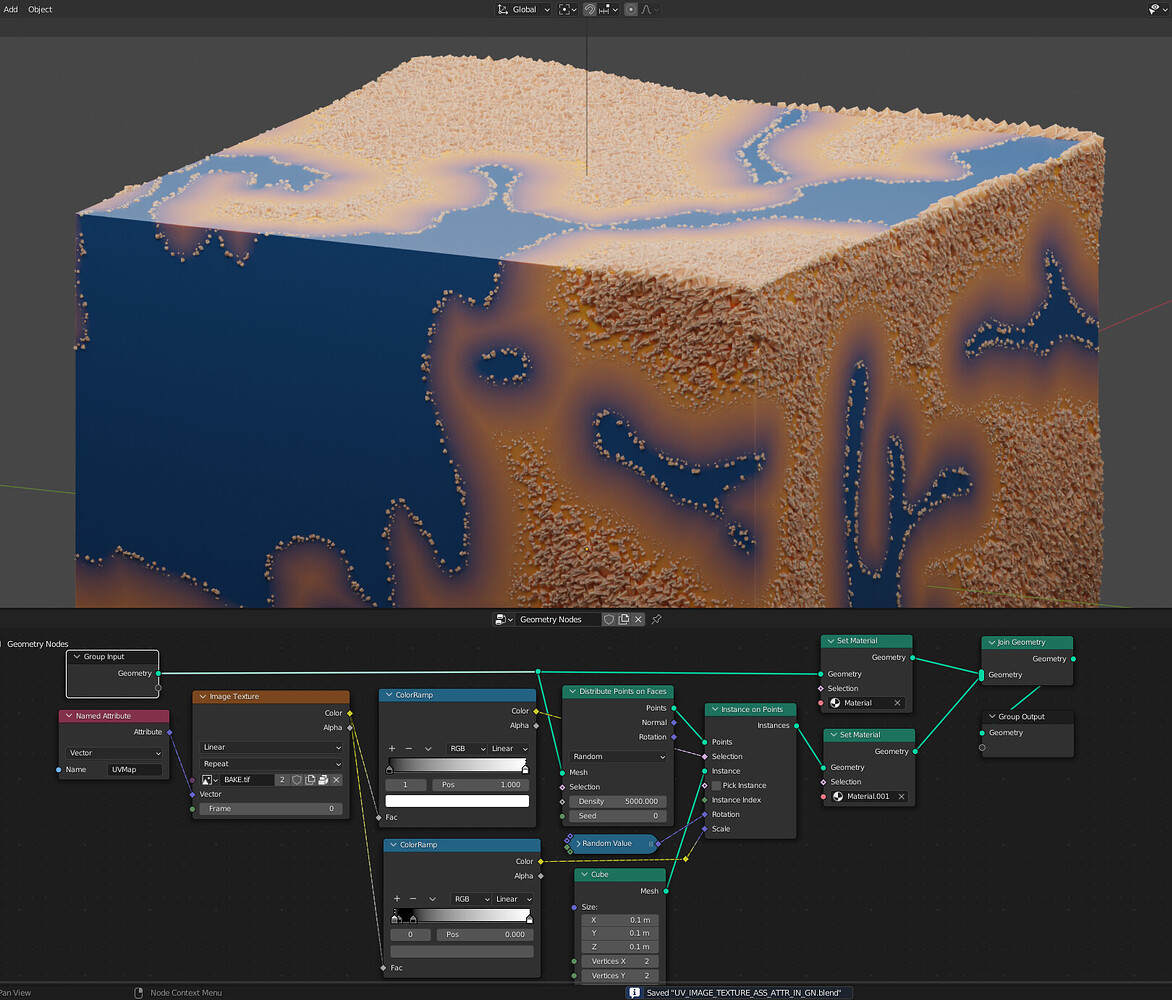Screen dimensions: 1172x1000
Task: Click the Density 5000.000 field
Action: pos(618,801)
